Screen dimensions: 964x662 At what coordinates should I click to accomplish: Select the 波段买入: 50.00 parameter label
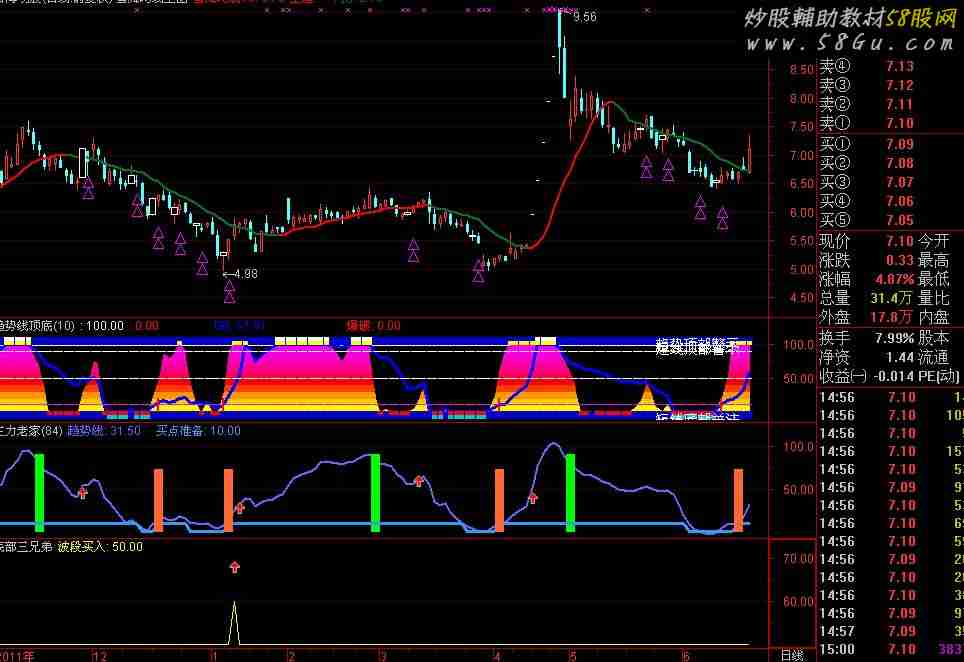(x=99, y=547)
